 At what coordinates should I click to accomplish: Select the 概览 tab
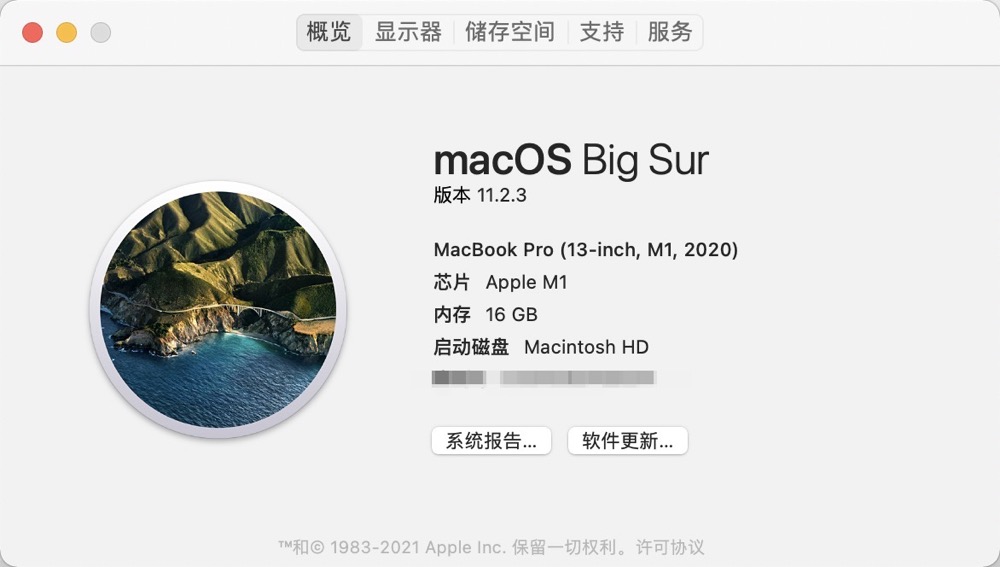point(329,32)
